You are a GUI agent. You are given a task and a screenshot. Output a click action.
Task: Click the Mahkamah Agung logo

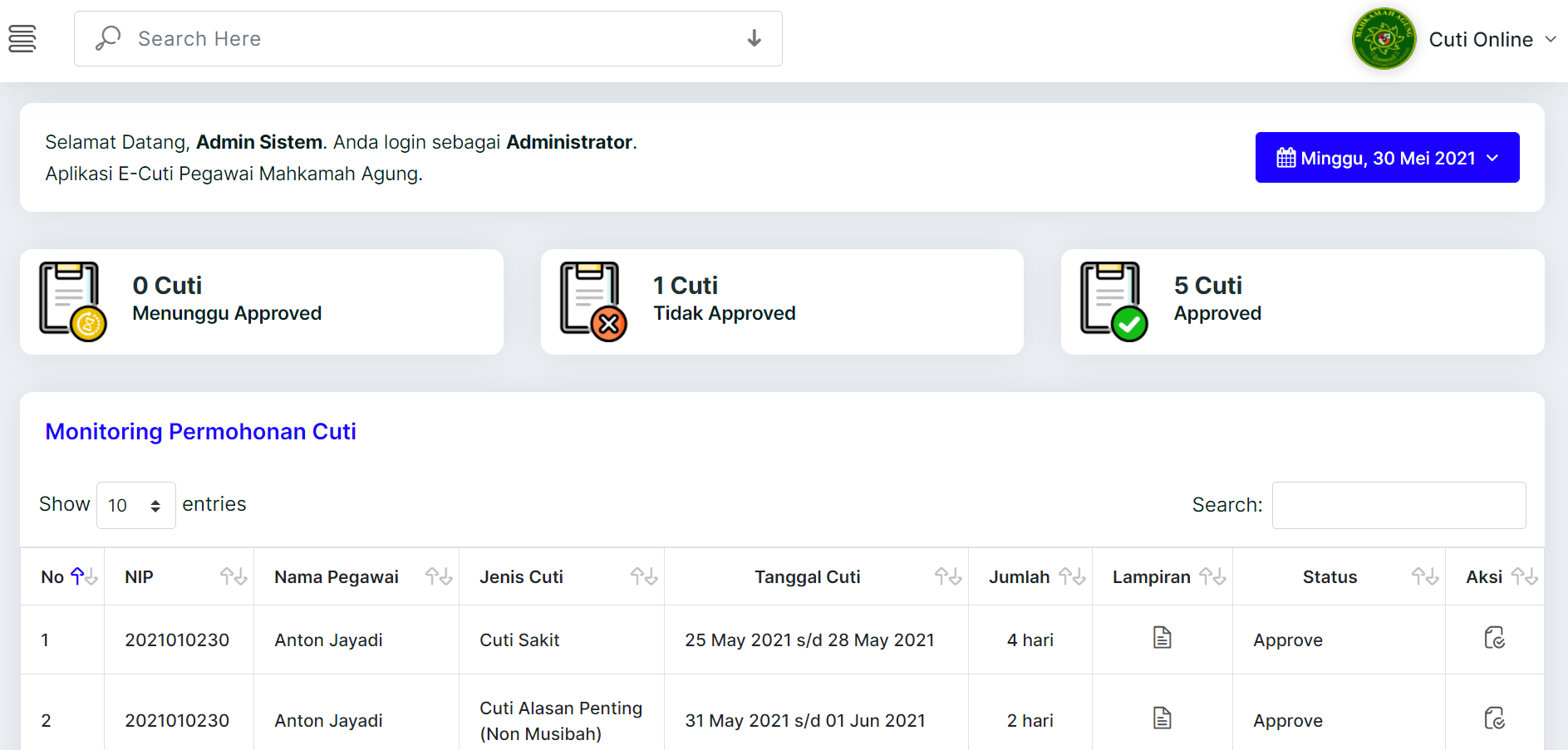[1383, 38]
